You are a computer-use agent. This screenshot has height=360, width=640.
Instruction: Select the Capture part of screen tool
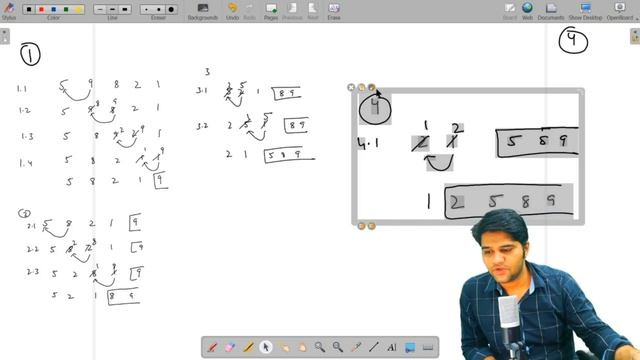(410, 347)
